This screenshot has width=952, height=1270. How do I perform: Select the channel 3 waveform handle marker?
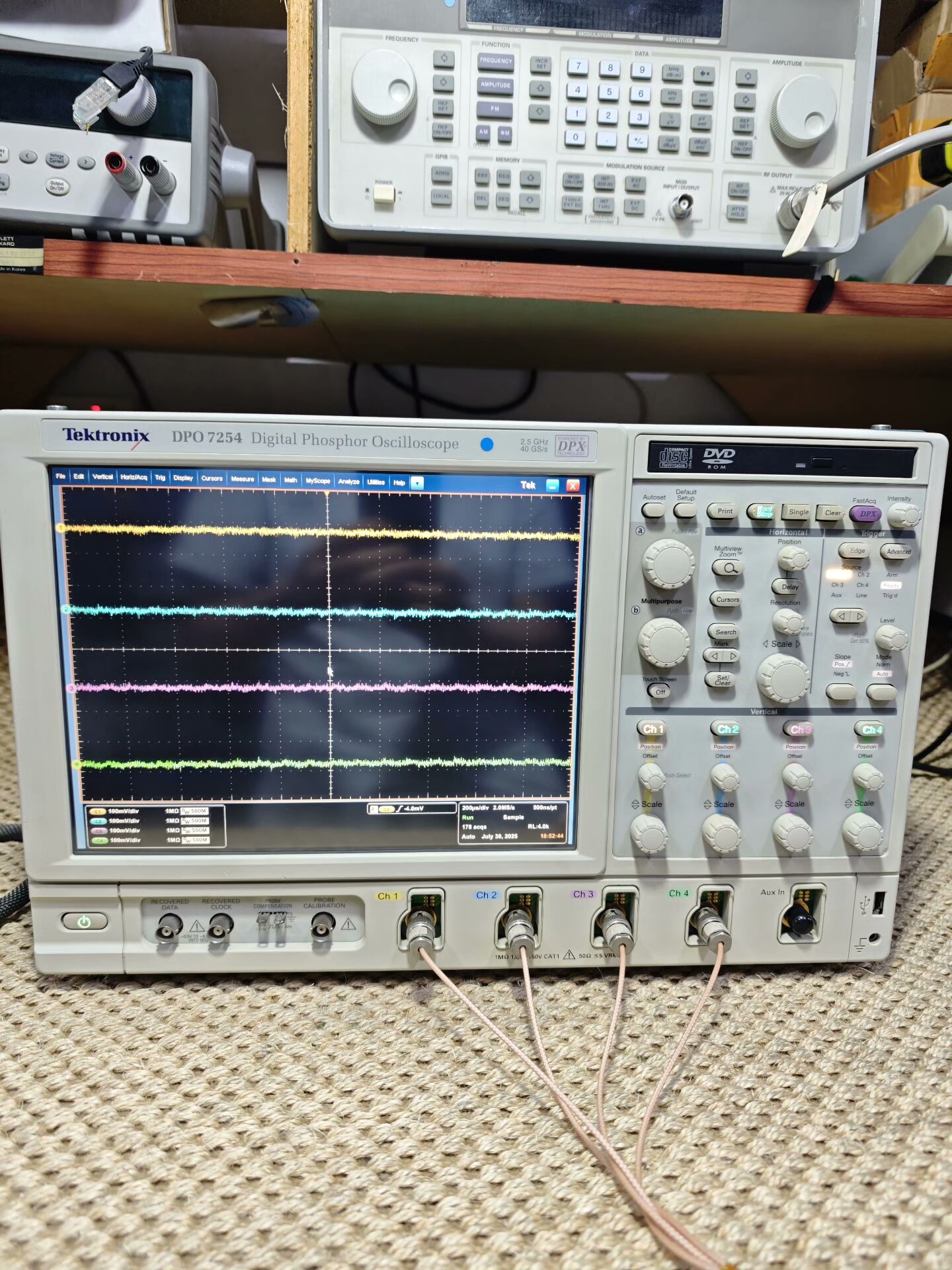pyautogui.click(x=71, y=688)
